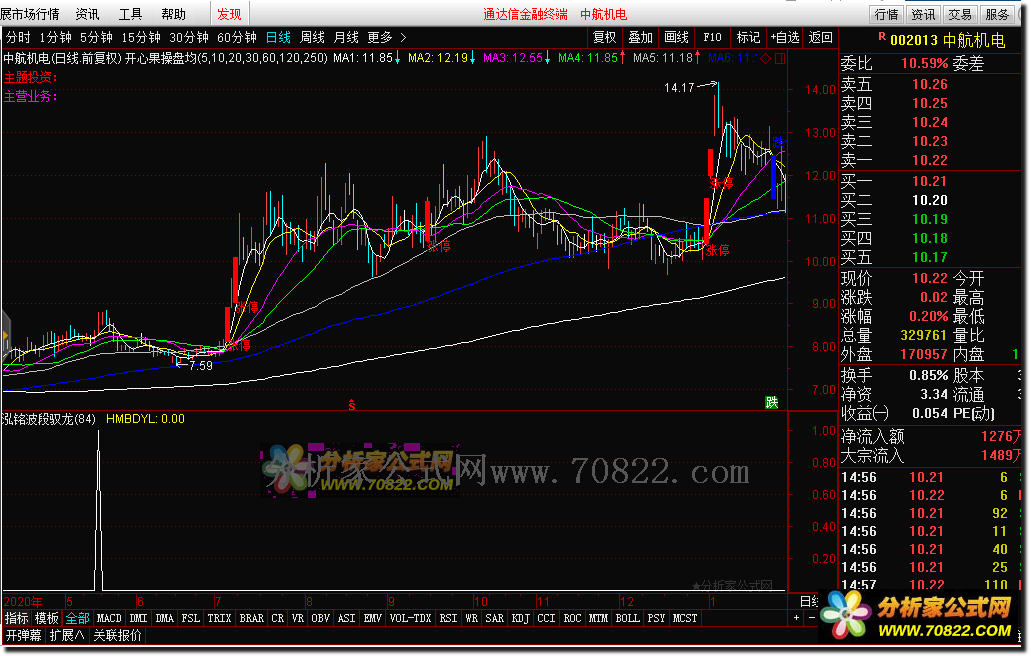The width and height of the screenshot is (1031, 656).
Task: Open the 更多 periods dropdown
Action: coord(380,38)
